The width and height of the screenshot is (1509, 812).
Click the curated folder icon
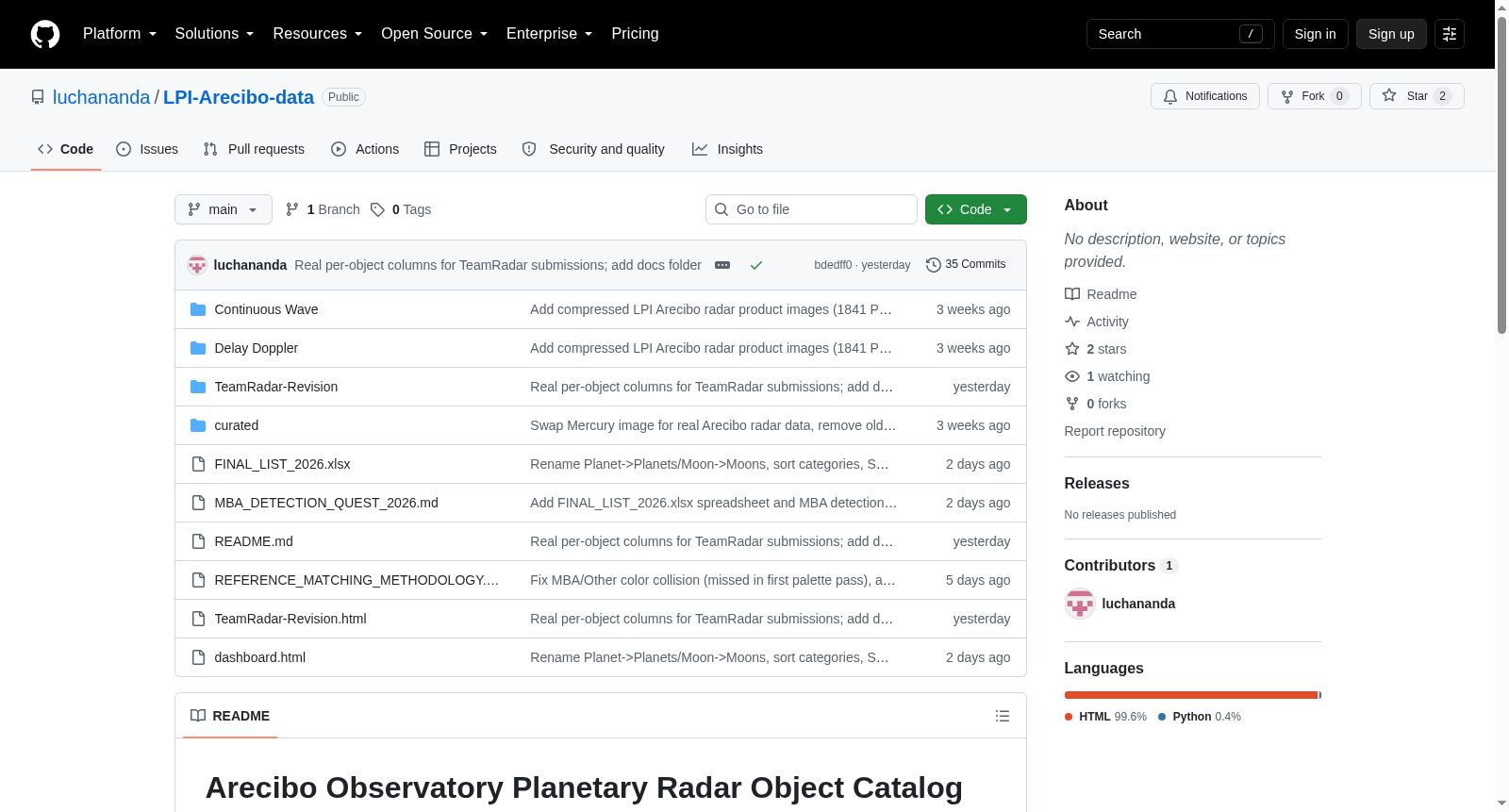click(x=198, y=425)
